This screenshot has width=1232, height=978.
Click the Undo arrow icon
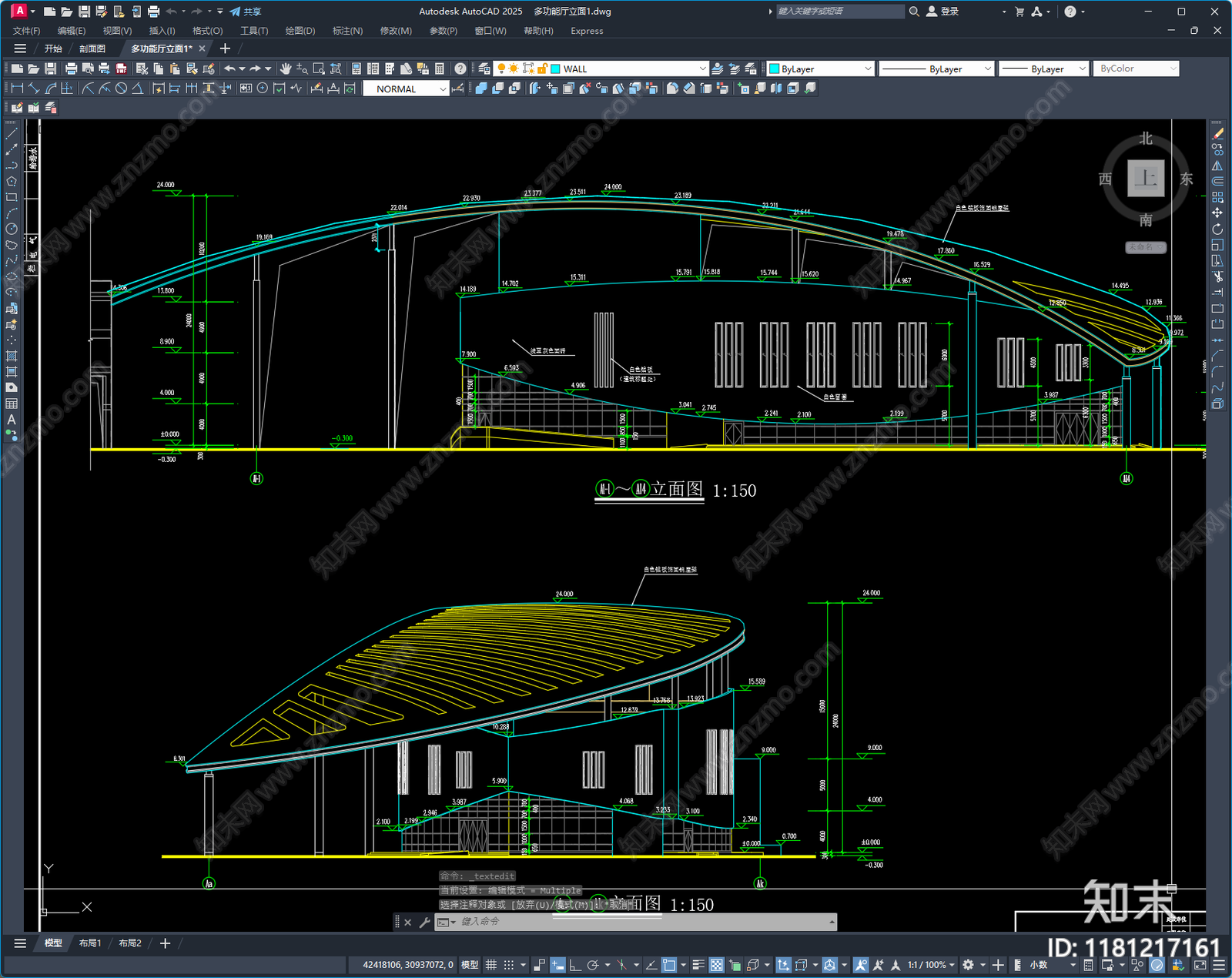(x=229, y=69)
